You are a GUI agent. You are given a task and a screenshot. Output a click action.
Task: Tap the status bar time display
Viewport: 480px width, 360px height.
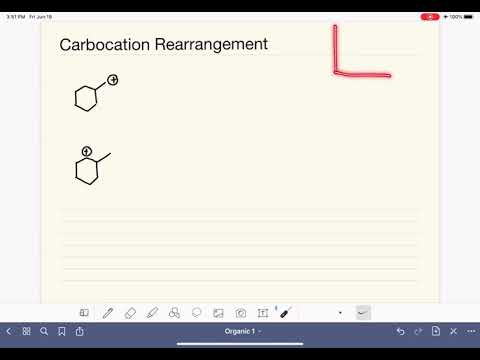pos(16,17)
